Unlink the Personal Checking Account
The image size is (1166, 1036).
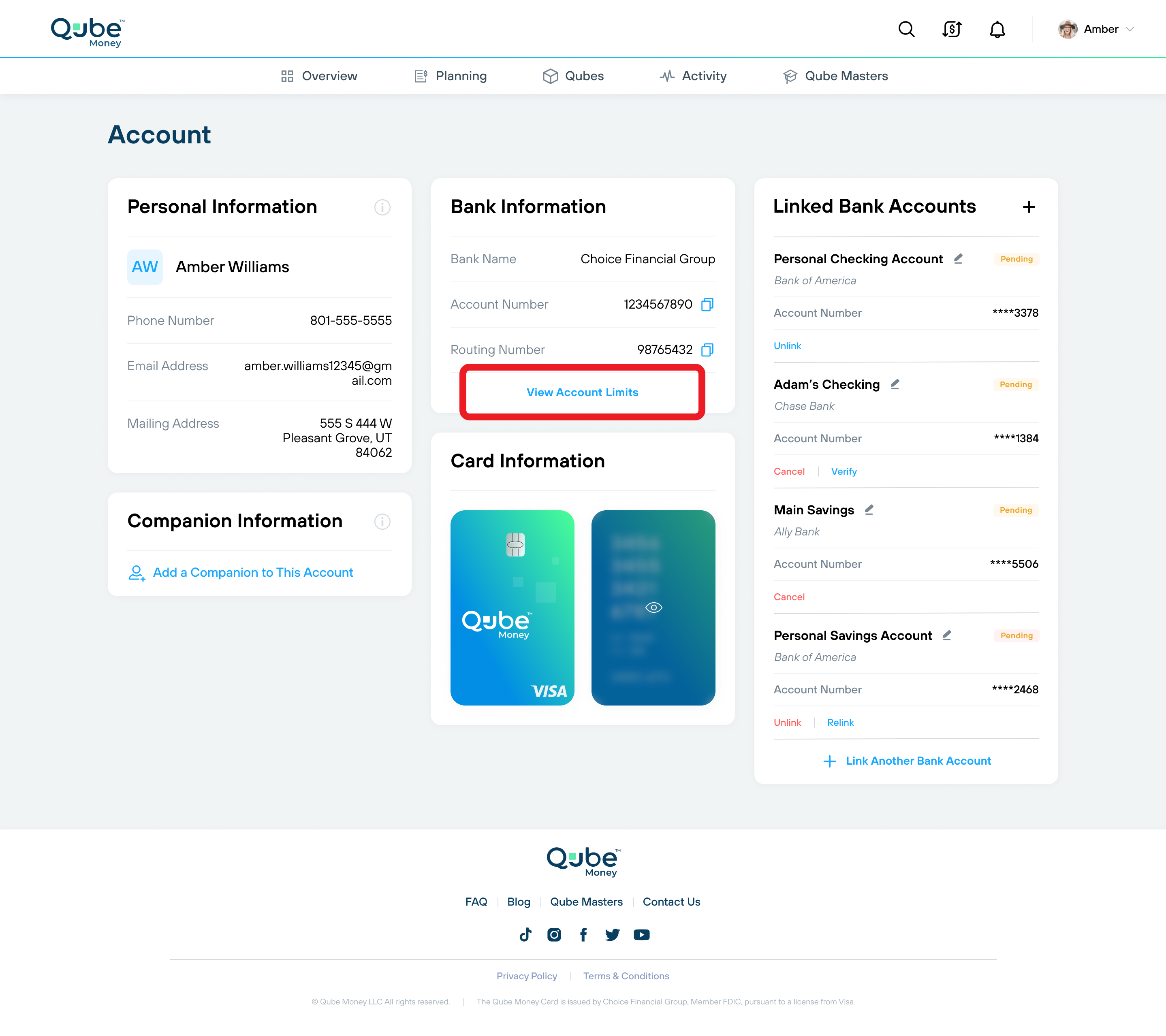[787, 345]
